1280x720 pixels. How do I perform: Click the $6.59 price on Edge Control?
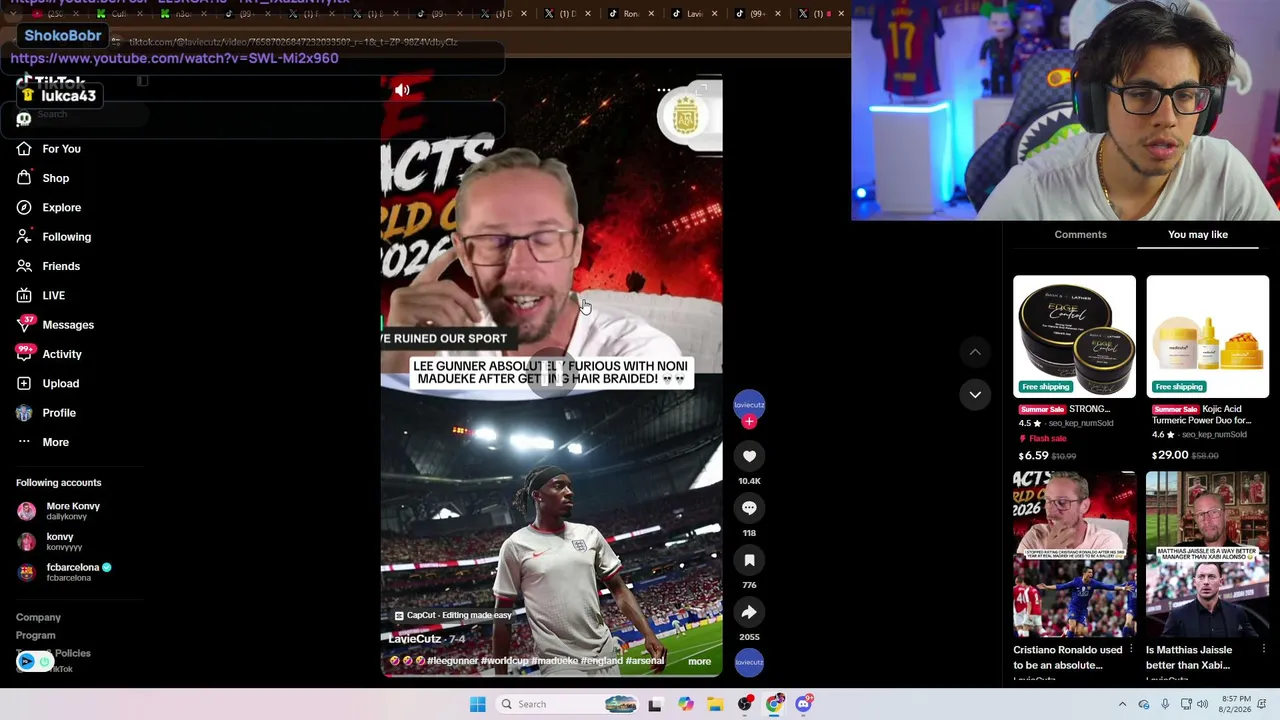click(x=1033, y=456)
